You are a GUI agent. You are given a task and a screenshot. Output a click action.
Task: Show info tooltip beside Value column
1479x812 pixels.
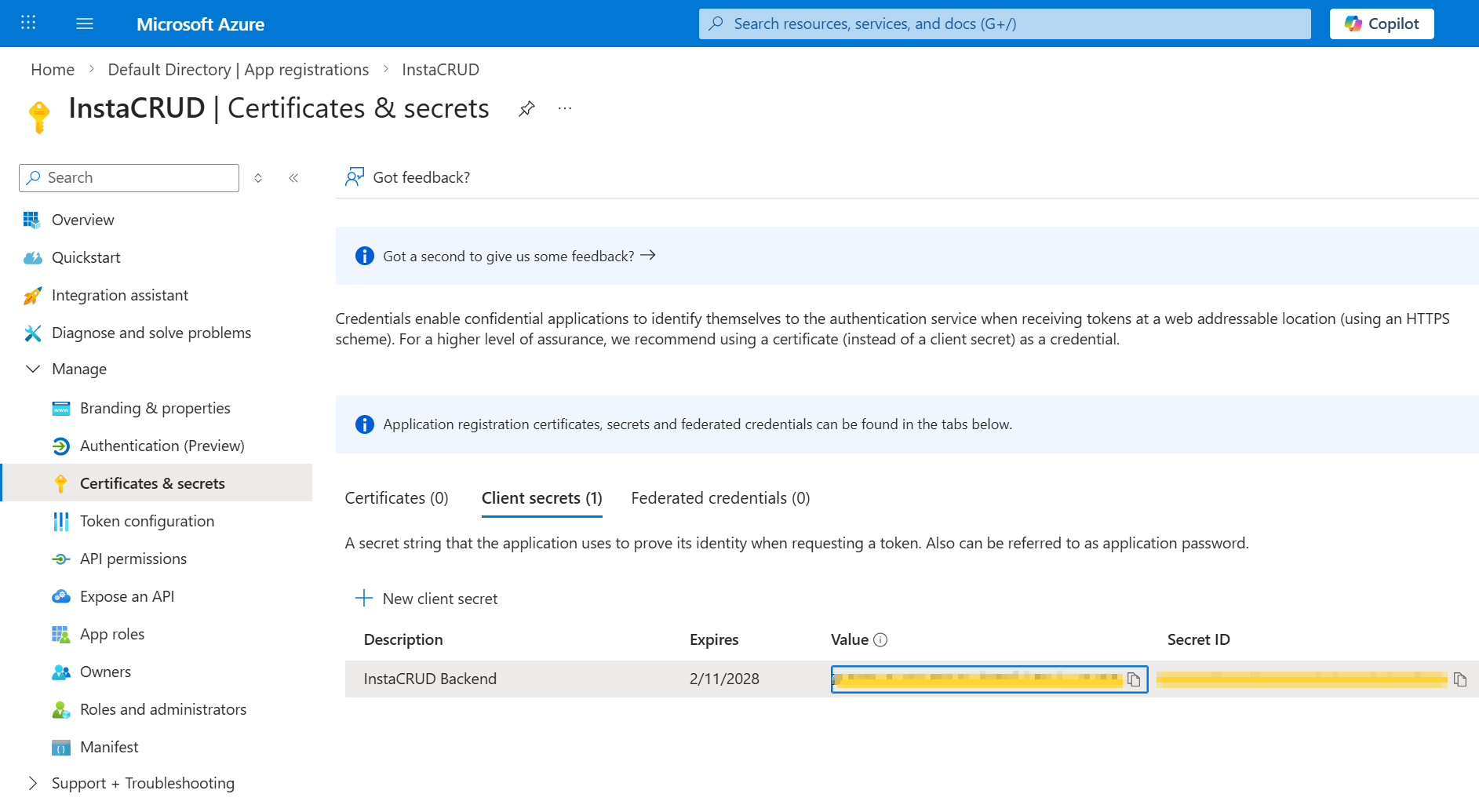click(x=880, y=640)
